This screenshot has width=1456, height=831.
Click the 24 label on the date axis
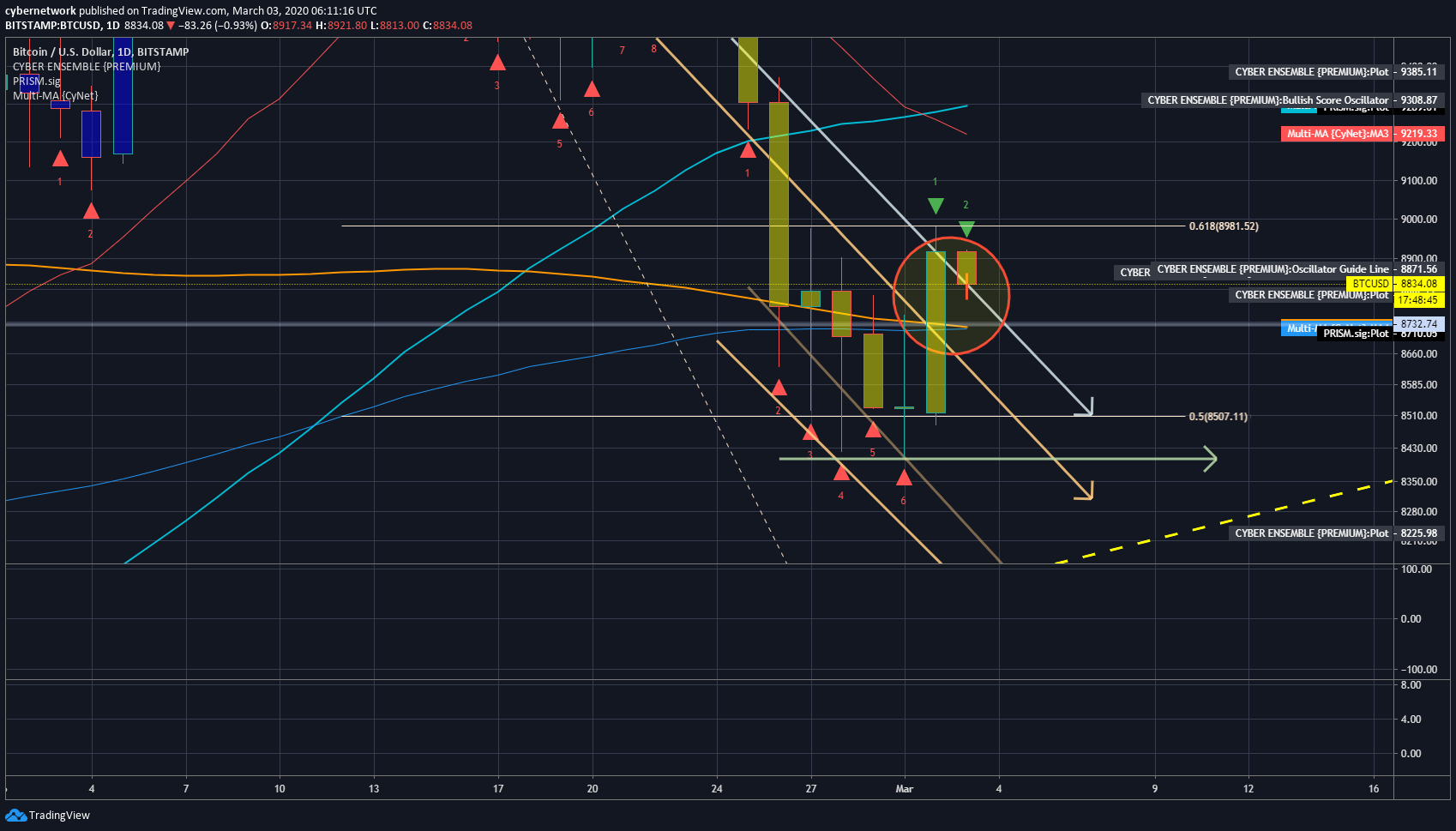(717, 789)
